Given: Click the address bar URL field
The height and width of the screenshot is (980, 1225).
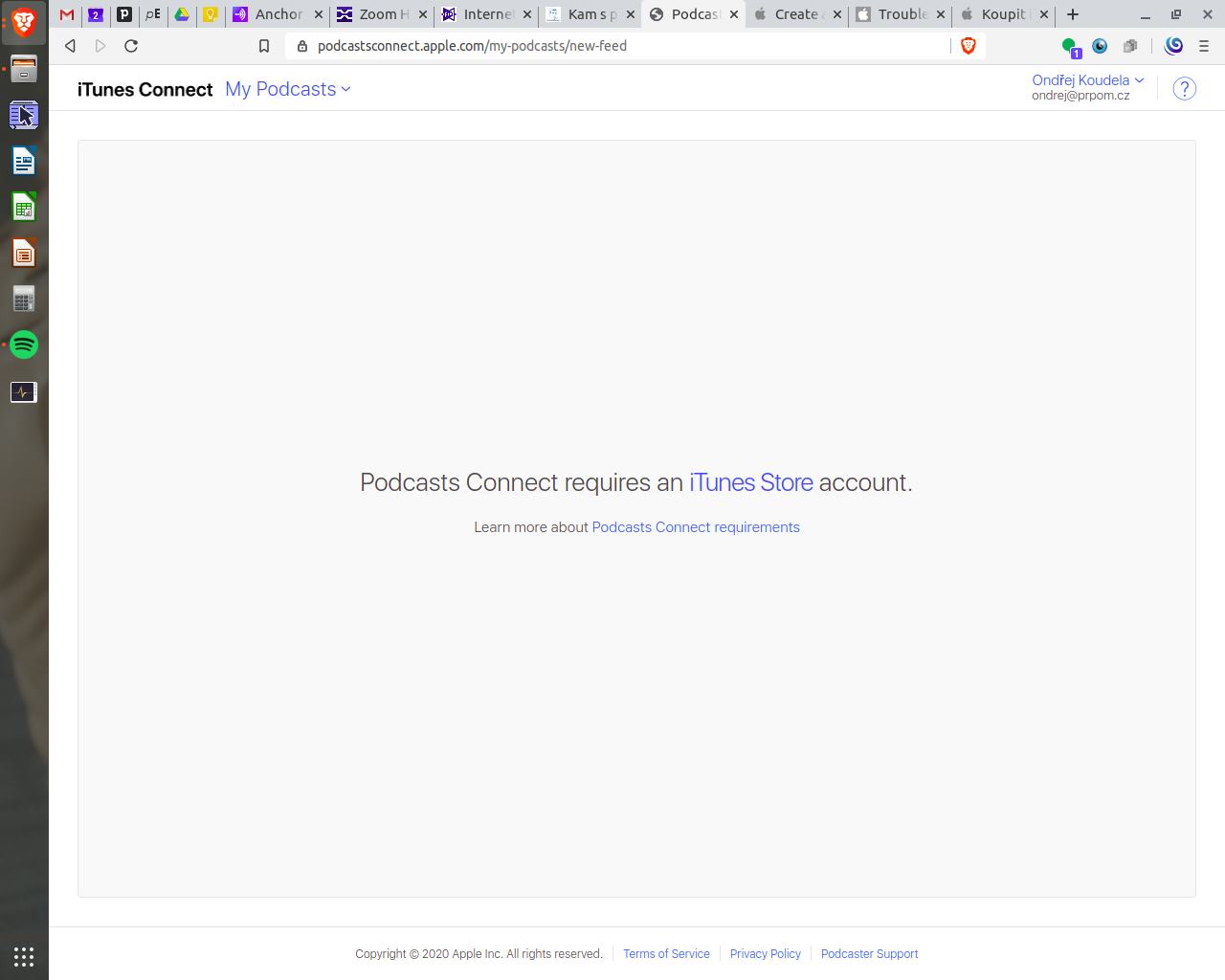Looking at the screenshot, I should [x=632, y=46].
